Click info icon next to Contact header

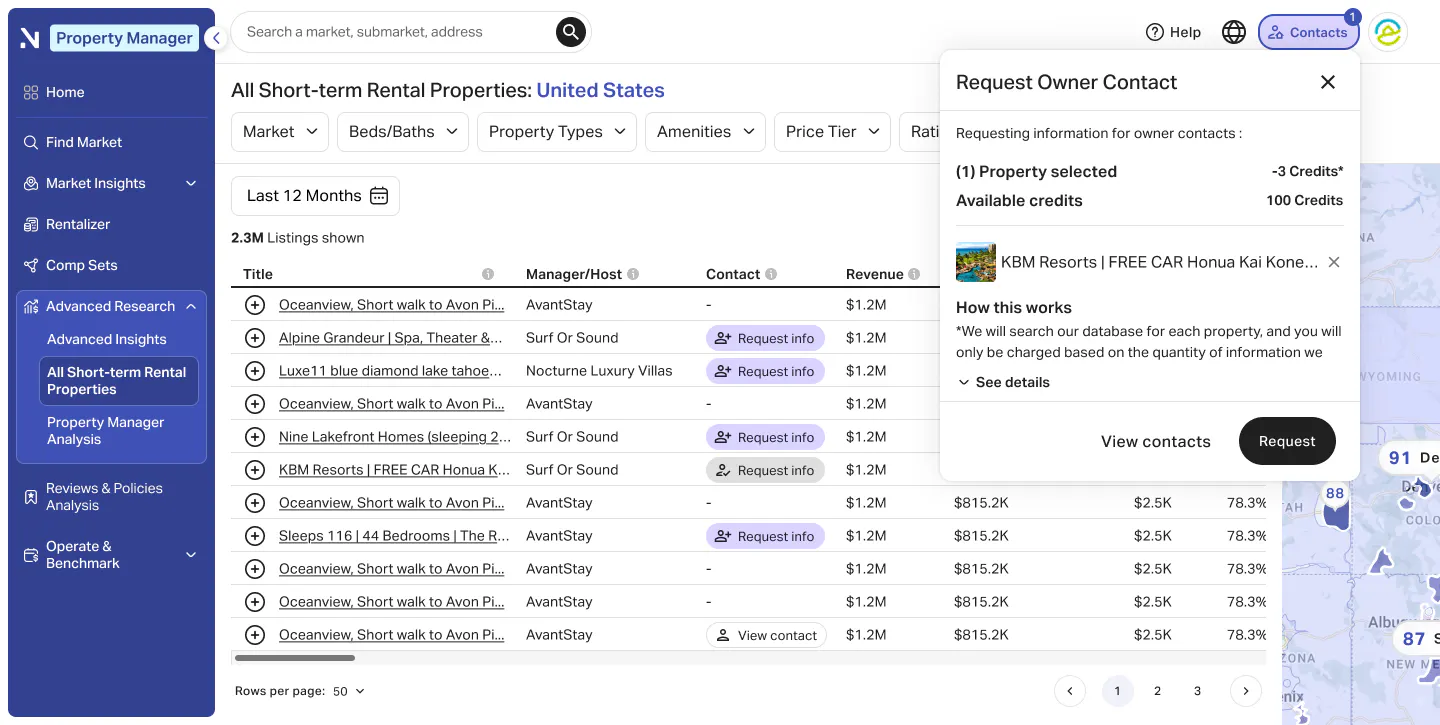771,274
